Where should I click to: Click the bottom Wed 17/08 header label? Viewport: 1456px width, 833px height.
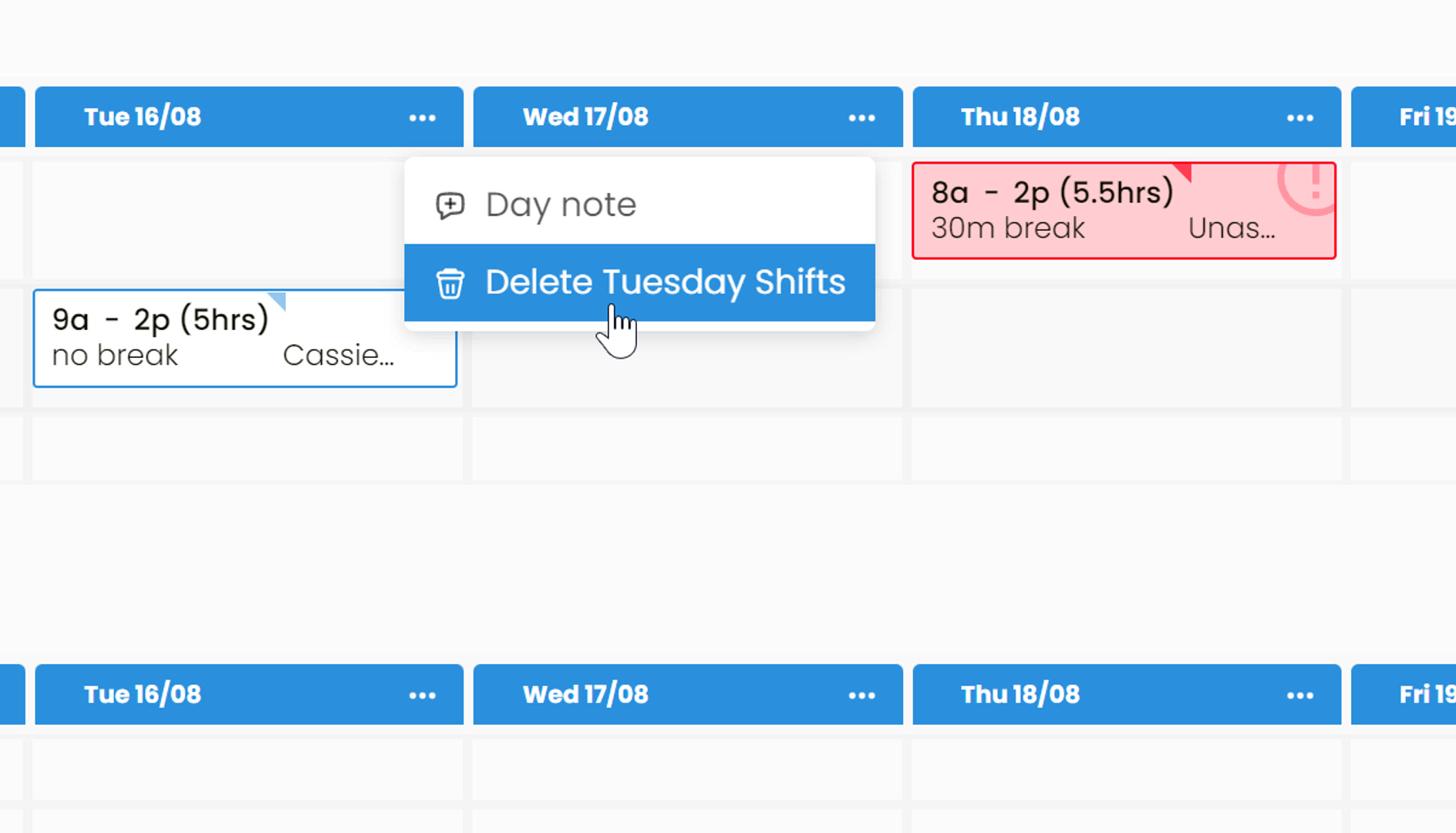(585, 695)
